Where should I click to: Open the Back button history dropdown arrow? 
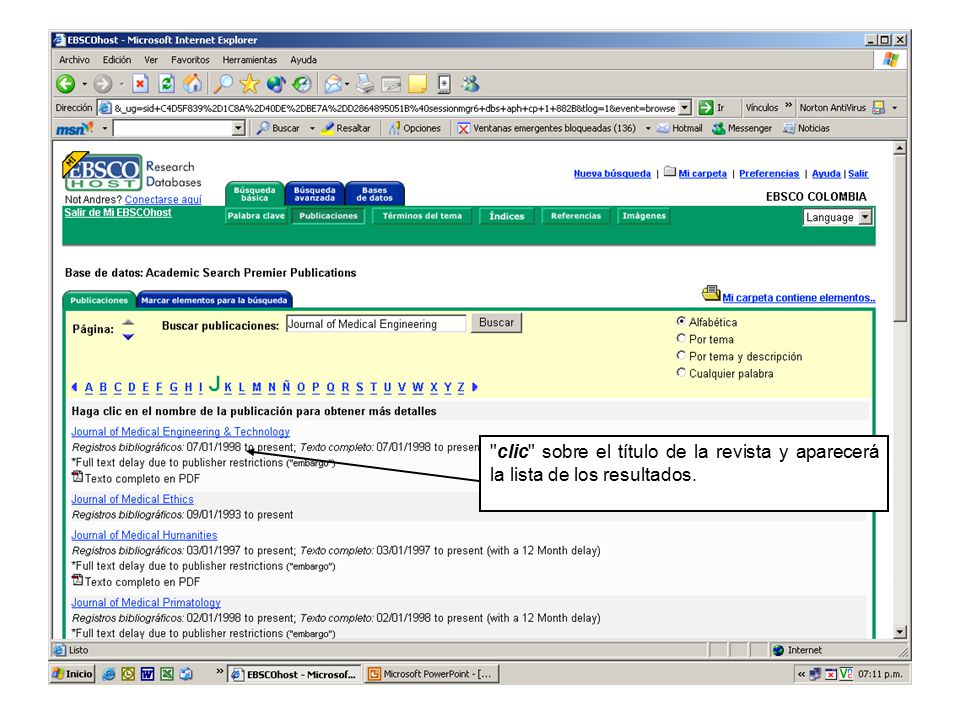tap(84, 84)
